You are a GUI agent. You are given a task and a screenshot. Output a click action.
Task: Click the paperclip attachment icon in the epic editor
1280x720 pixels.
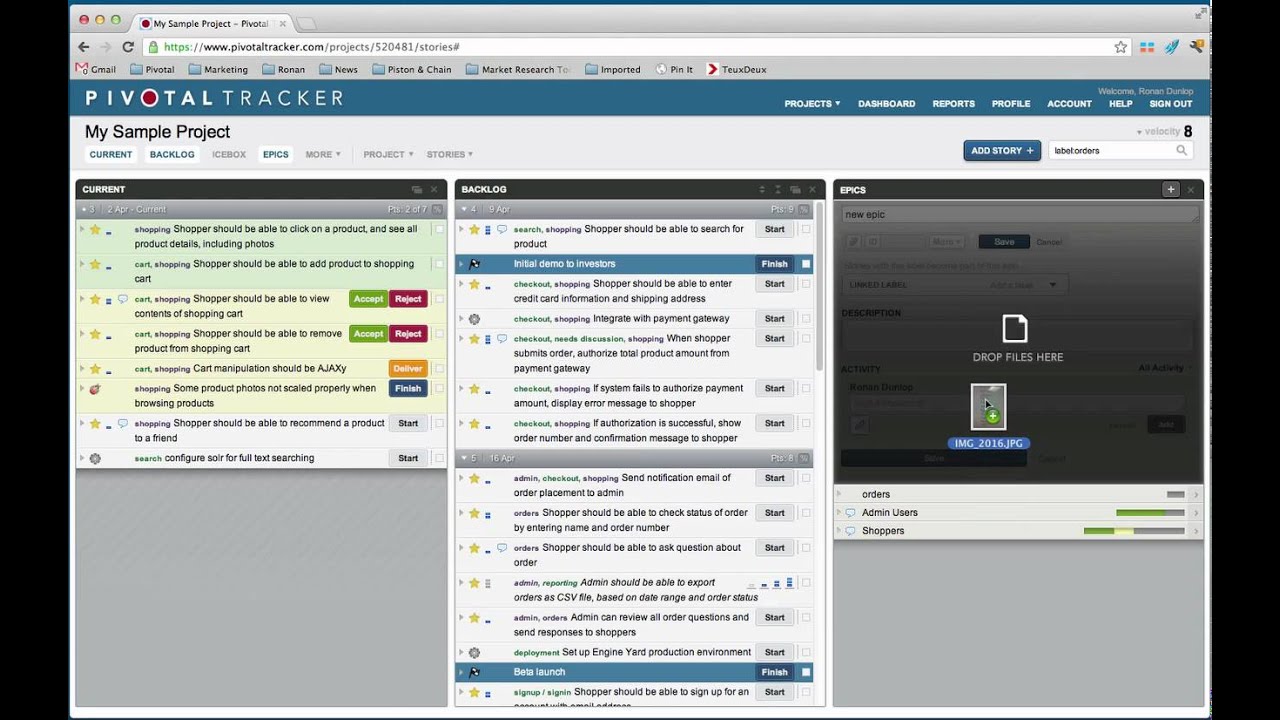tap(852, 241)
